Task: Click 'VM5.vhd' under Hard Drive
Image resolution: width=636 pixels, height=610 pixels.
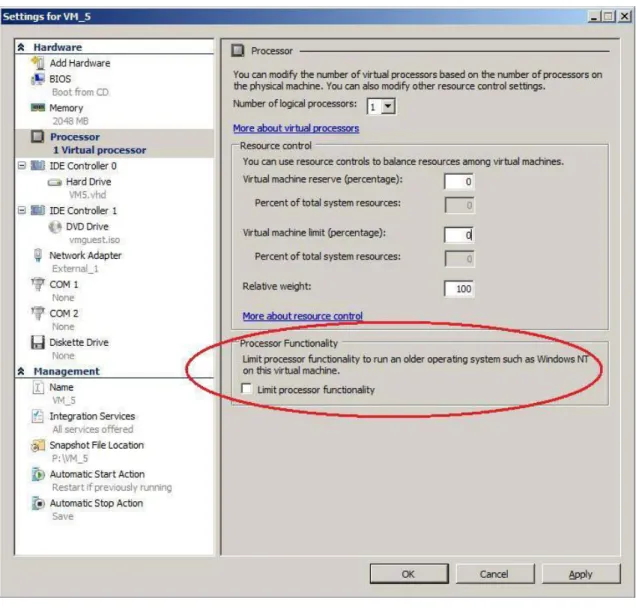Action: coord(87,195)
